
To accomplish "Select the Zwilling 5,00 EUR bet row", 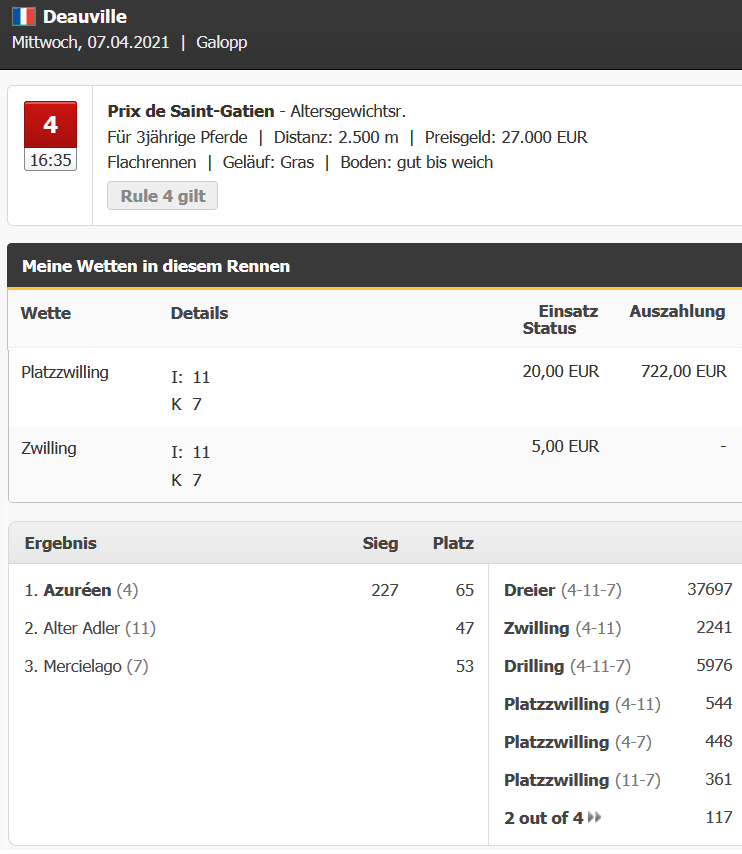I will coord(375,465).
